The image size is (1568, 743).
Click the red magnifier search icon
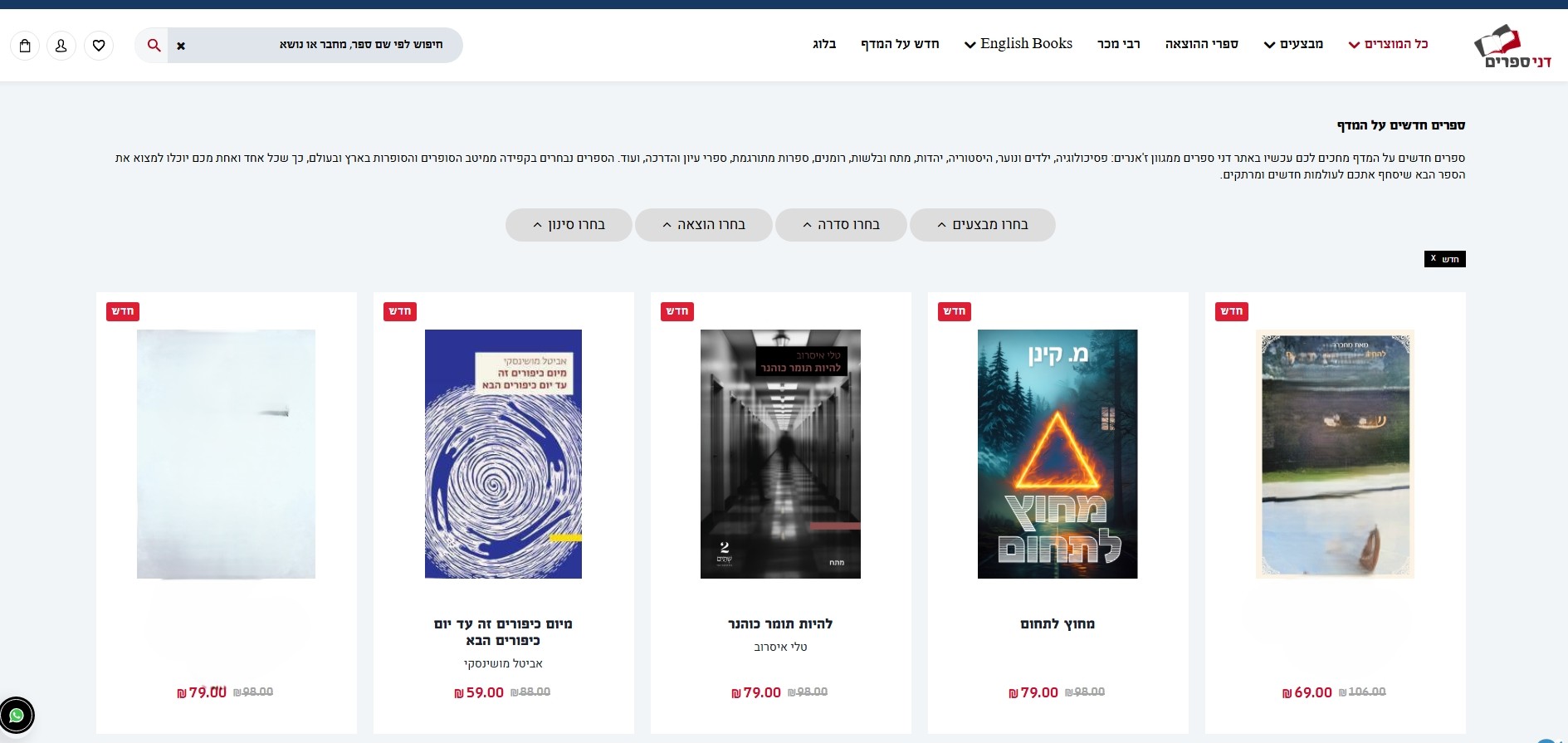pos(154,46)
